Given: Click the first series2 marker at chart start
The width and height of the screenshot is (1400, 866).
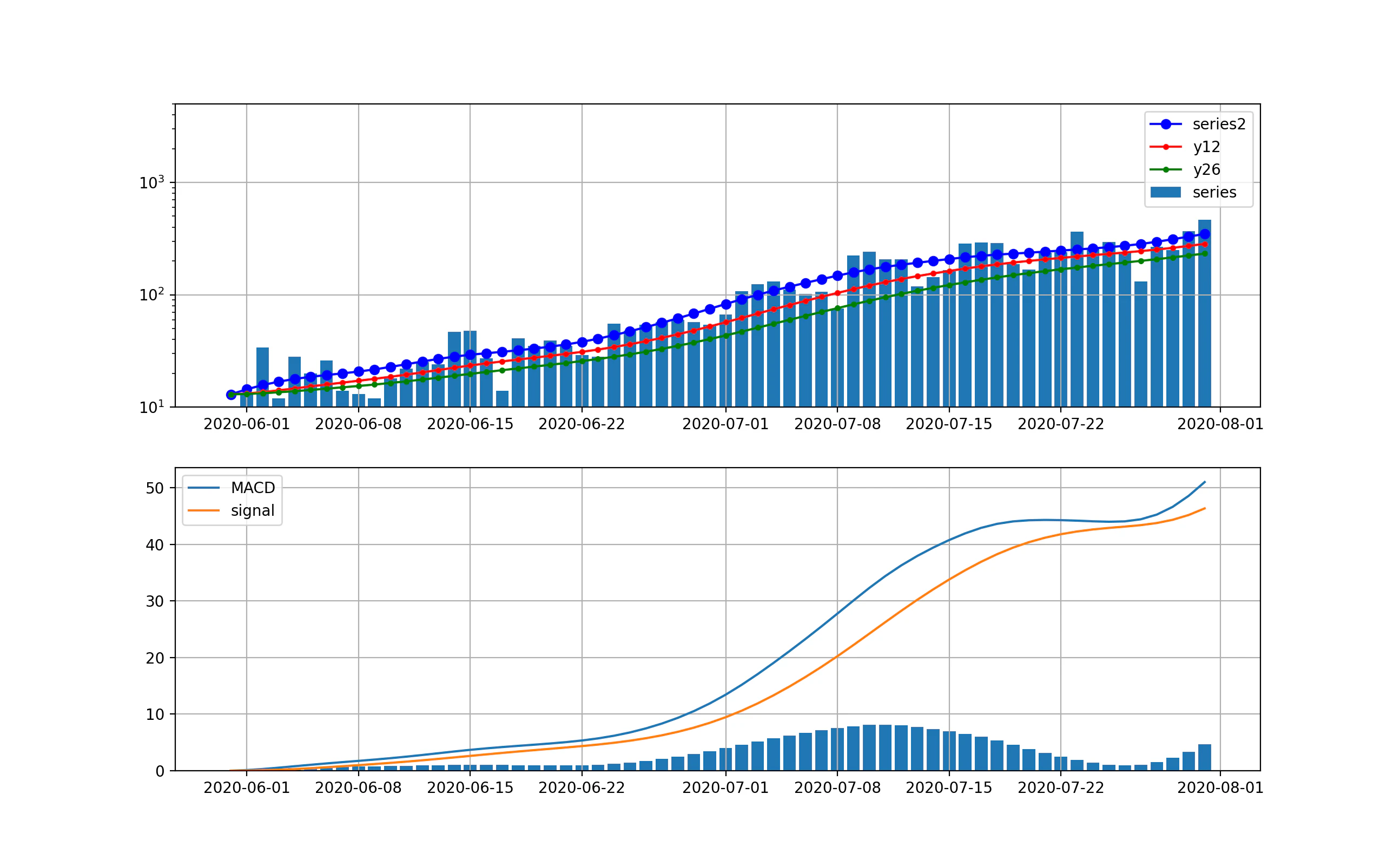Looking at the screenshot, I should (231, 395).
